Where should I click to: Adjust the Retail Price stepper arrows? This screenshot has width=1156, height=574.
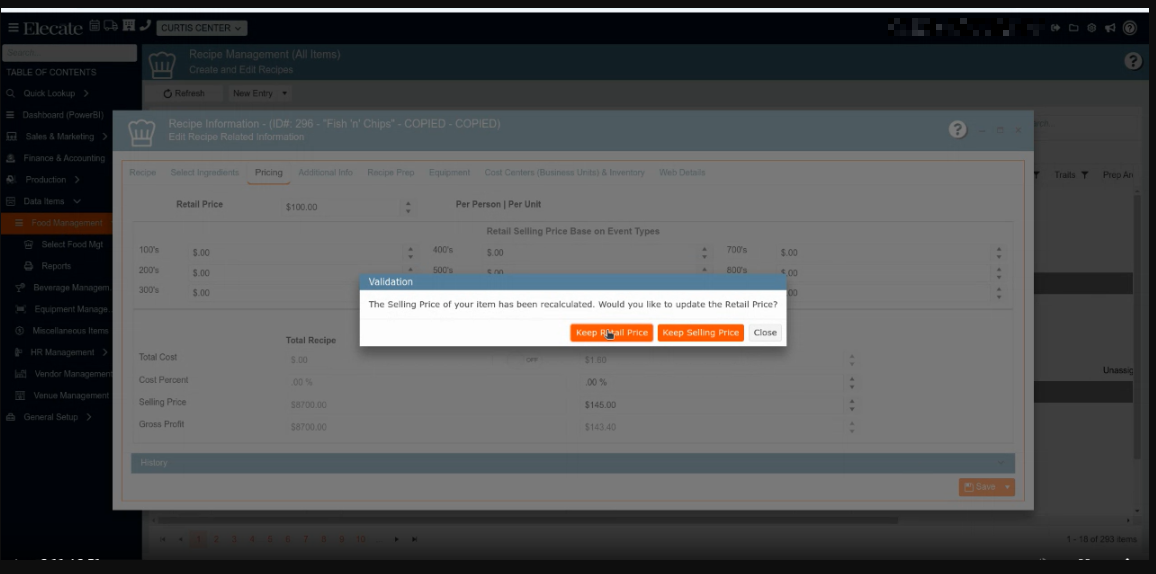point(407,207)
